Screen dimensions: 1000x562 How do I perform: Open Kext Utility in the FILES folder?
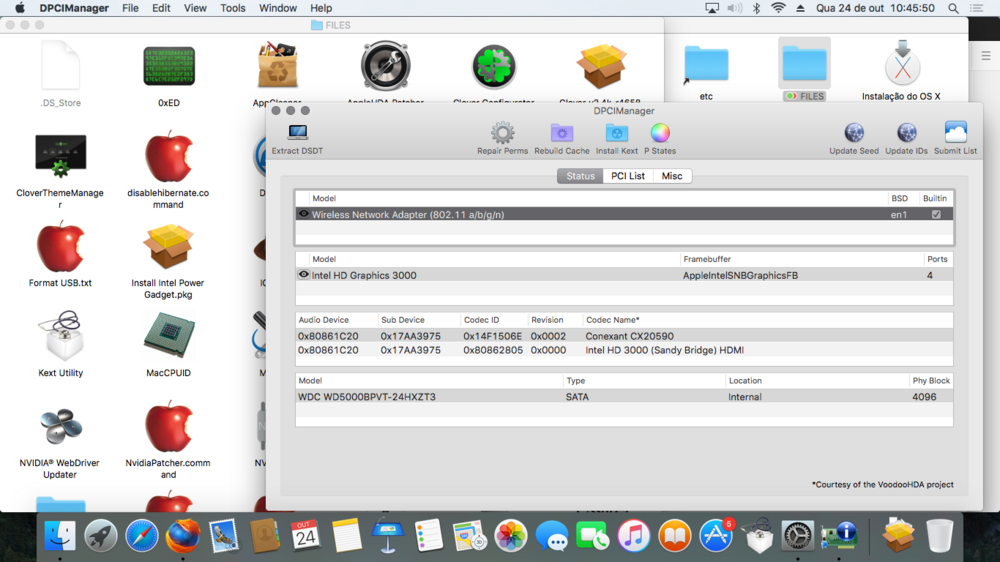coord(60,340)
